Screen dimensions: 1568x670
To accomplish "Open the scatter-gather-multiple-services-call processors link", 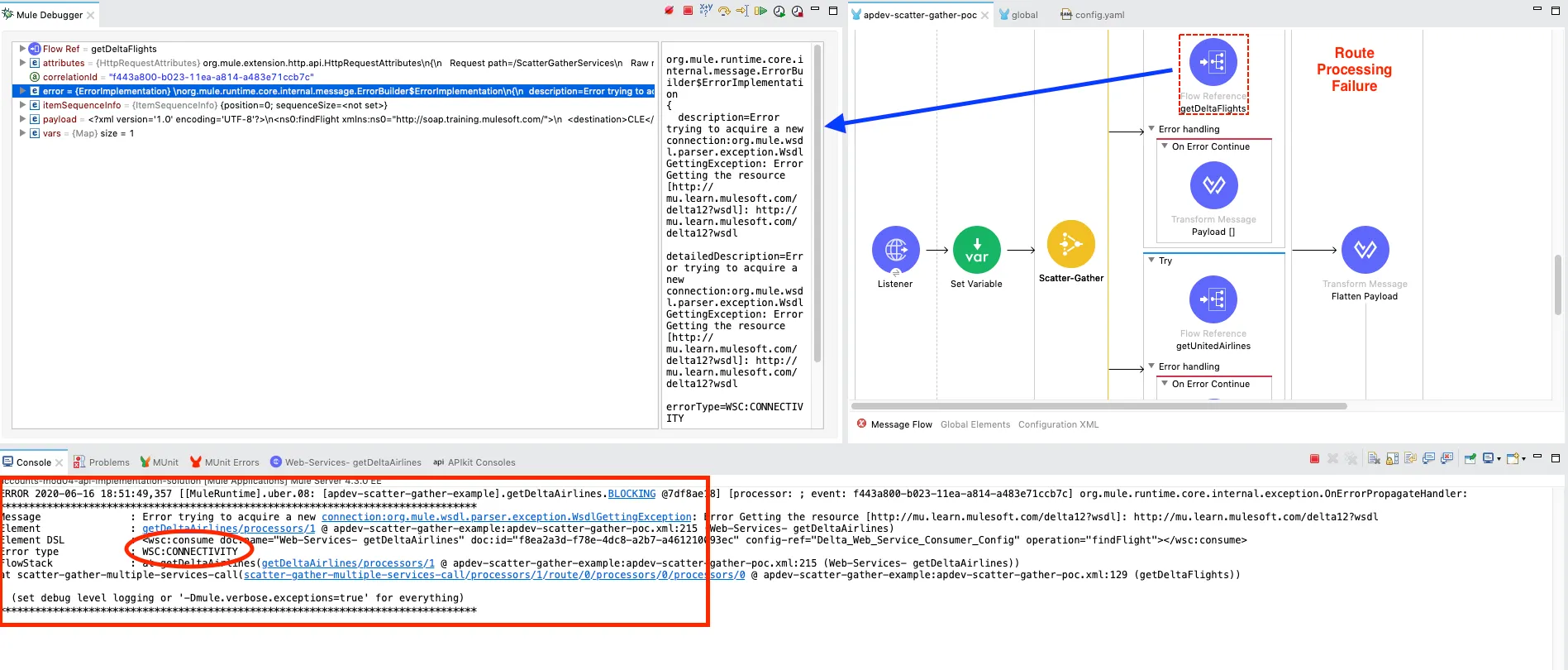I will [x=494, y=575].
